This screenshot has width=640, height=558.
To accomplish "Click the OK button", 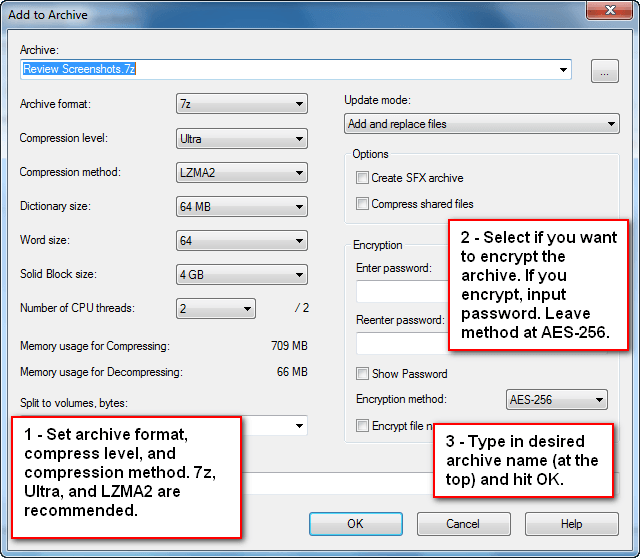I will click(356, 524).
